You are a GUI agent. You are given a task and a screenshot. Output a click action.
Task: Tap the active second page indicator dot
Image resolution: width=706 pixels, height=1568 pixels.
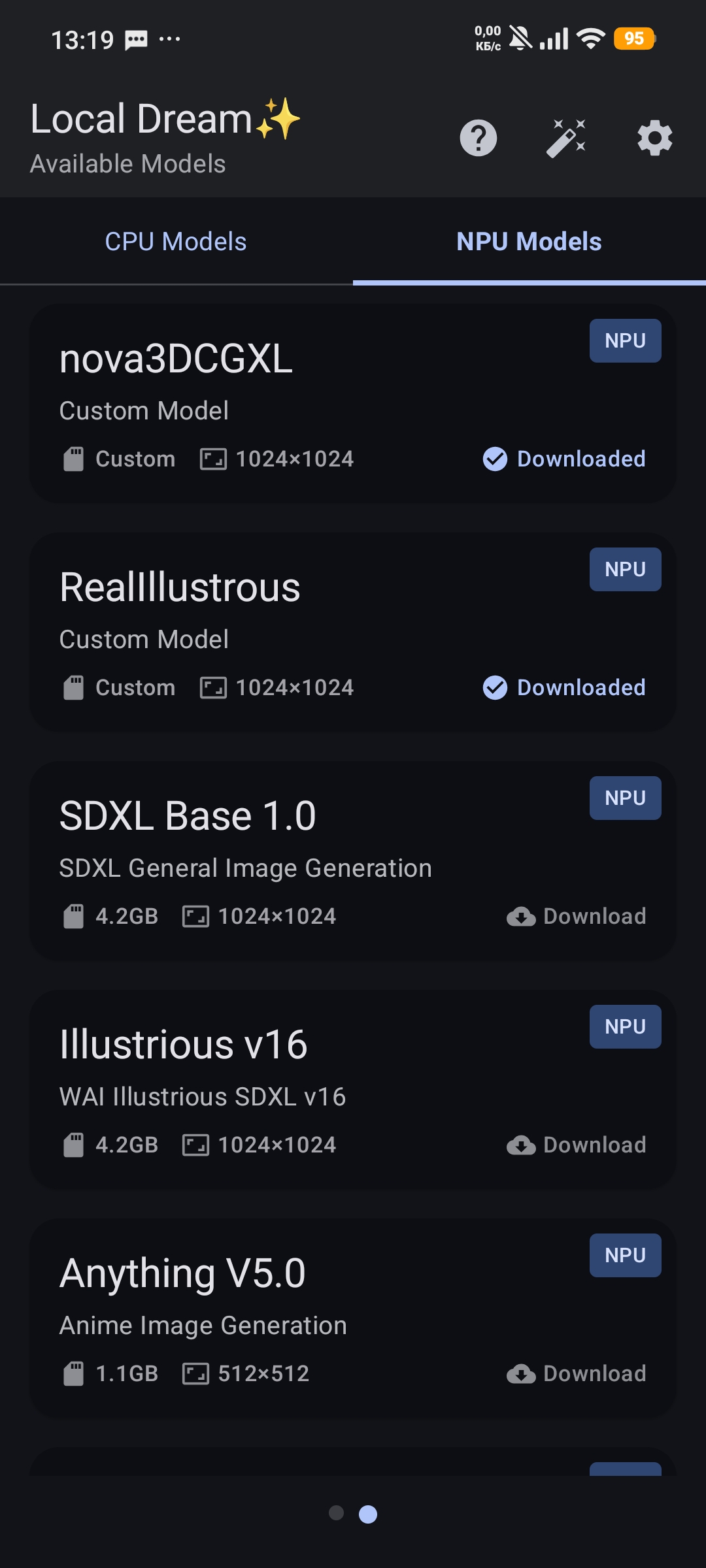(x=368, y=1514)
